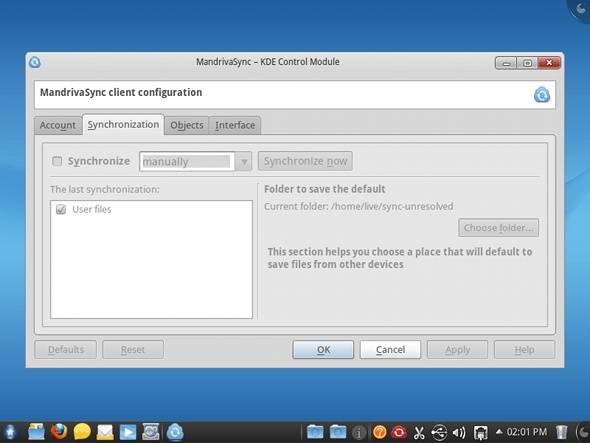
Task: Click the Defaults button
Action: [66, 350]
